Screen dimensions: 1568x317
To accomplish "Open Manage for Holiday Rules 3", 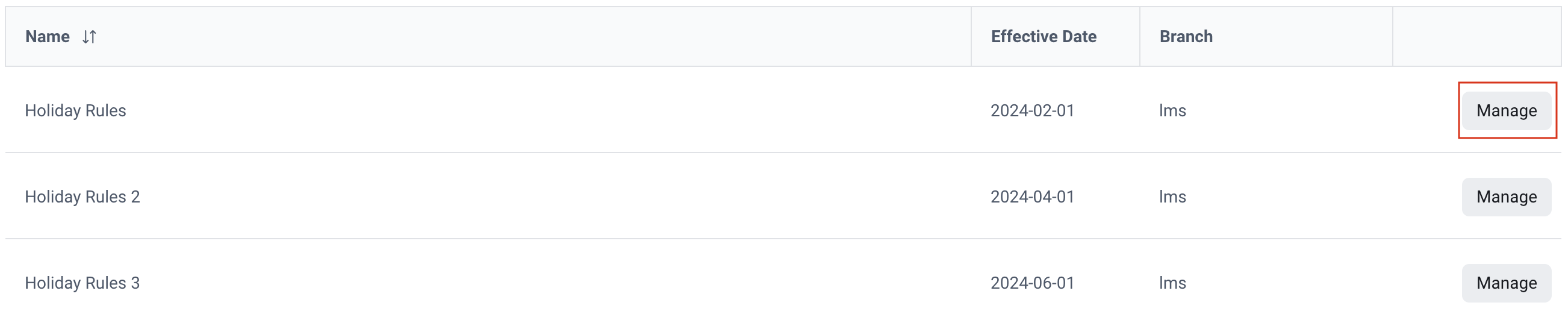I will tap(1507, 282).
